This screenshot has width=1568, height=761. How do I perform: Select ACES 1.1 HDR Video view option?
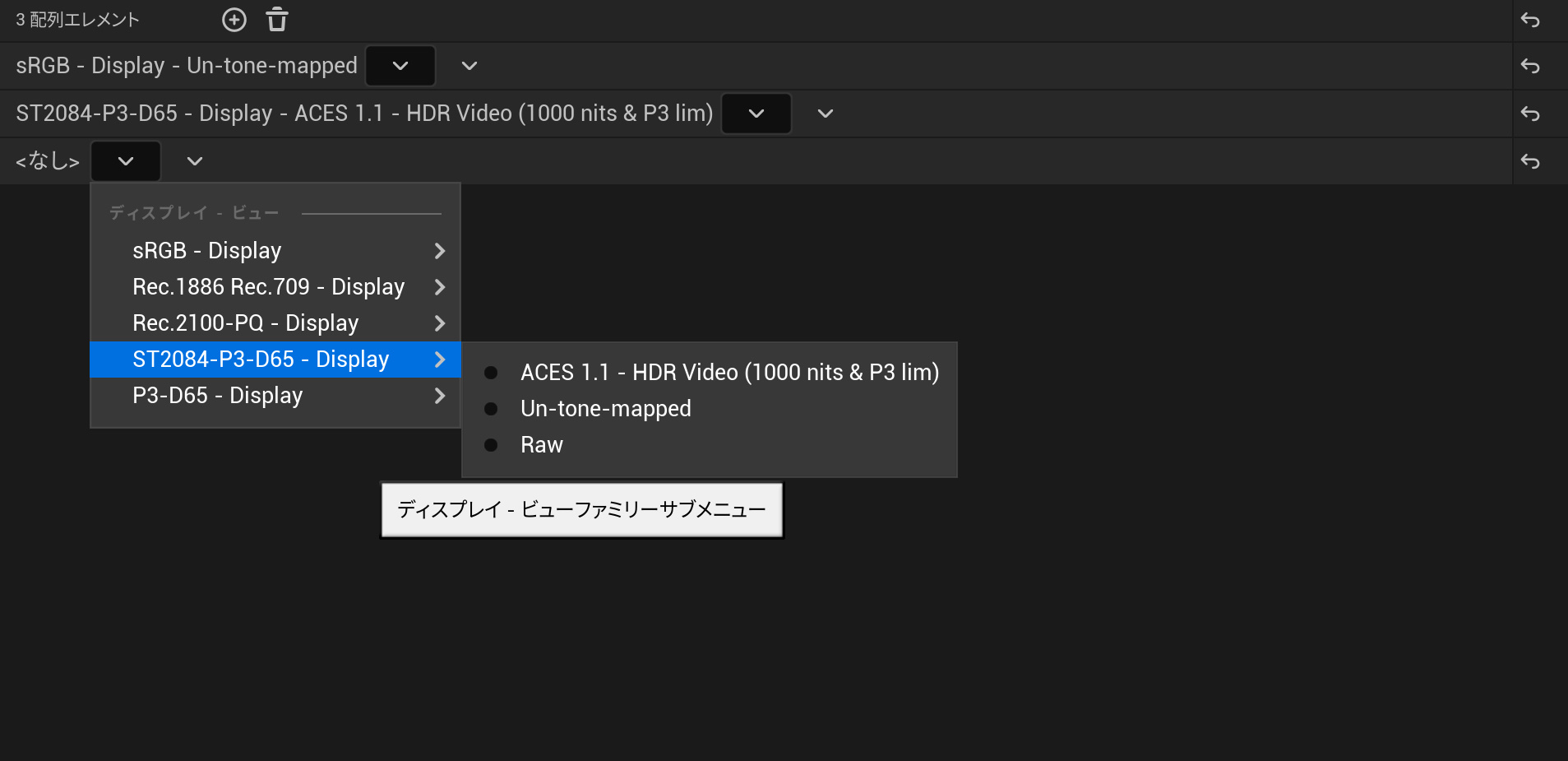pos(728,373)
